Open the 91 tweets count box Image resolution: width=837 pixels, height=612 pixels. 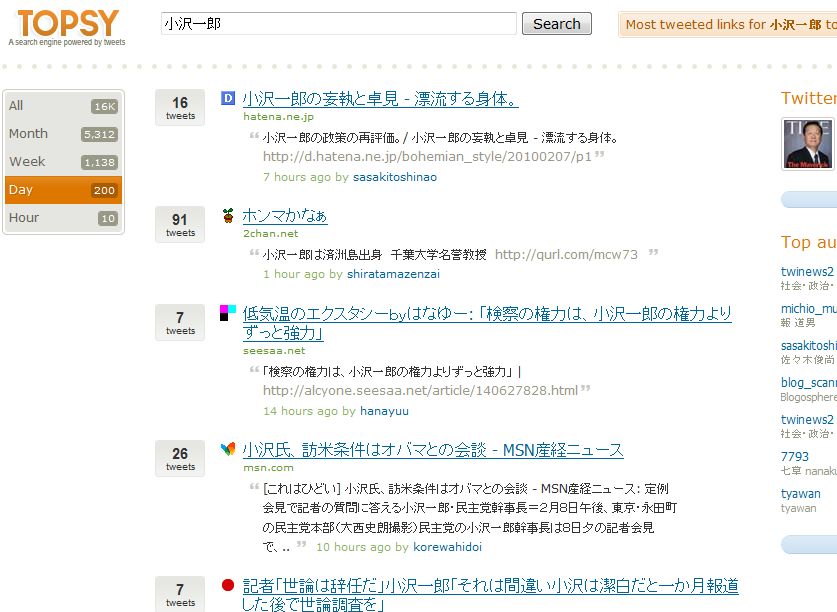coord(180,224)
